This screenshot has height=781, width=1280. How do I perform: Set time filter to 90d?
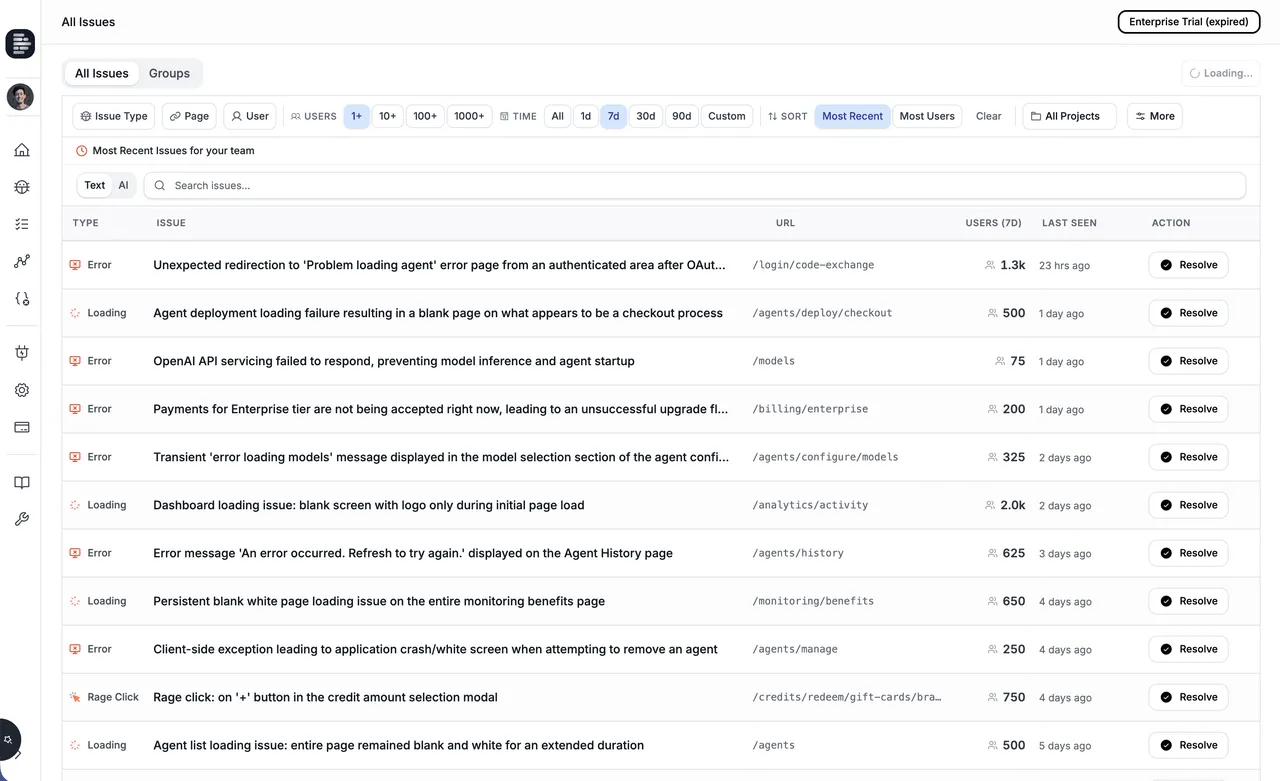(x=682, y=116)
